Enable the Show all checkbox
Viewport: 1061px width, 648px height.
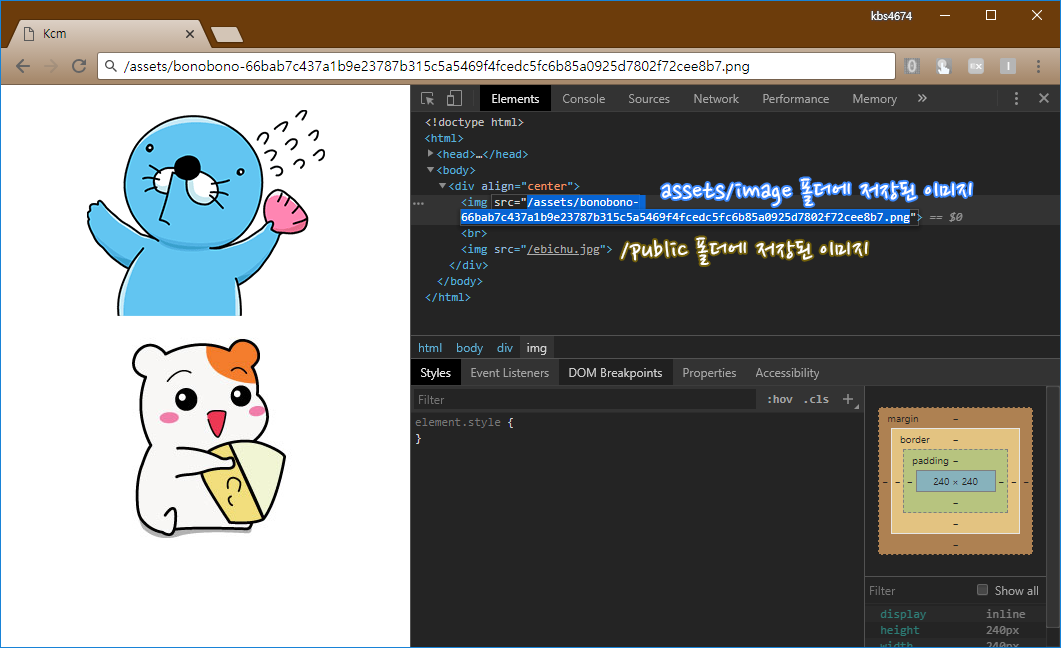(983, 590)
